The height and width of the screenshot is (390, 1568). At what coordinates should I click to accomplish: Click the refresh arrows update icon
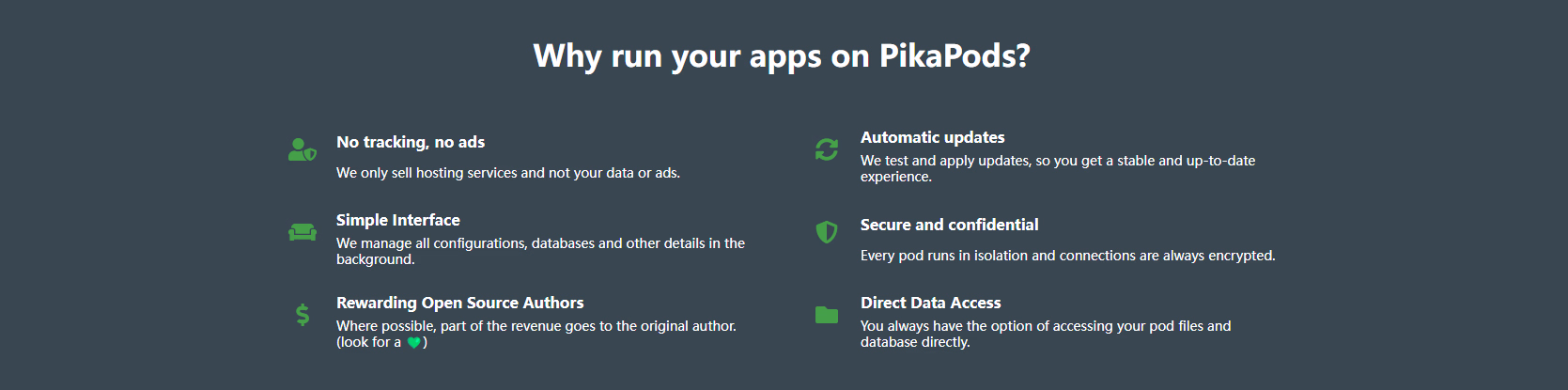point(827,149)
